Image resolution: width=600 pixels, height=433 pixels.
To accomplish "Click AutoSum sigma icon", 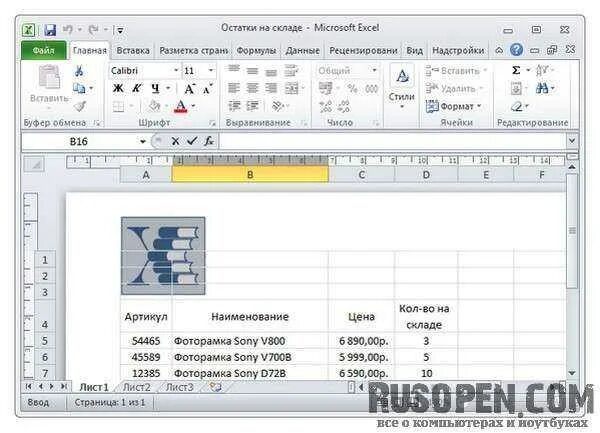I will (x=516, y=70).
